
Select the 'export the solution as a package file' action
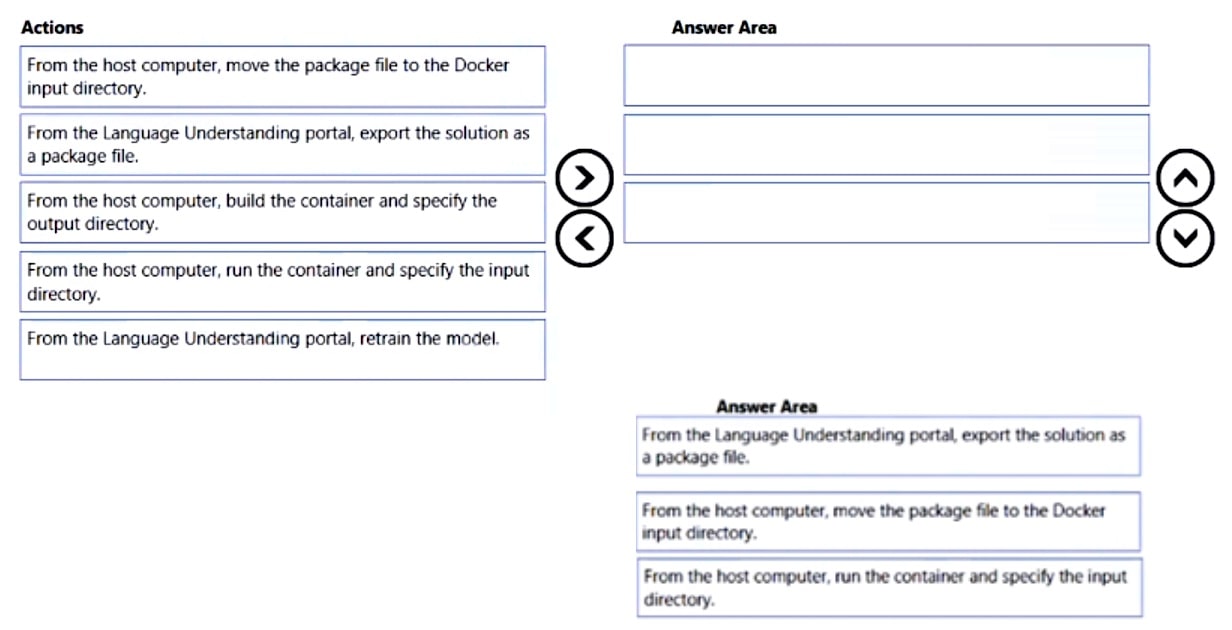point(282,144)
